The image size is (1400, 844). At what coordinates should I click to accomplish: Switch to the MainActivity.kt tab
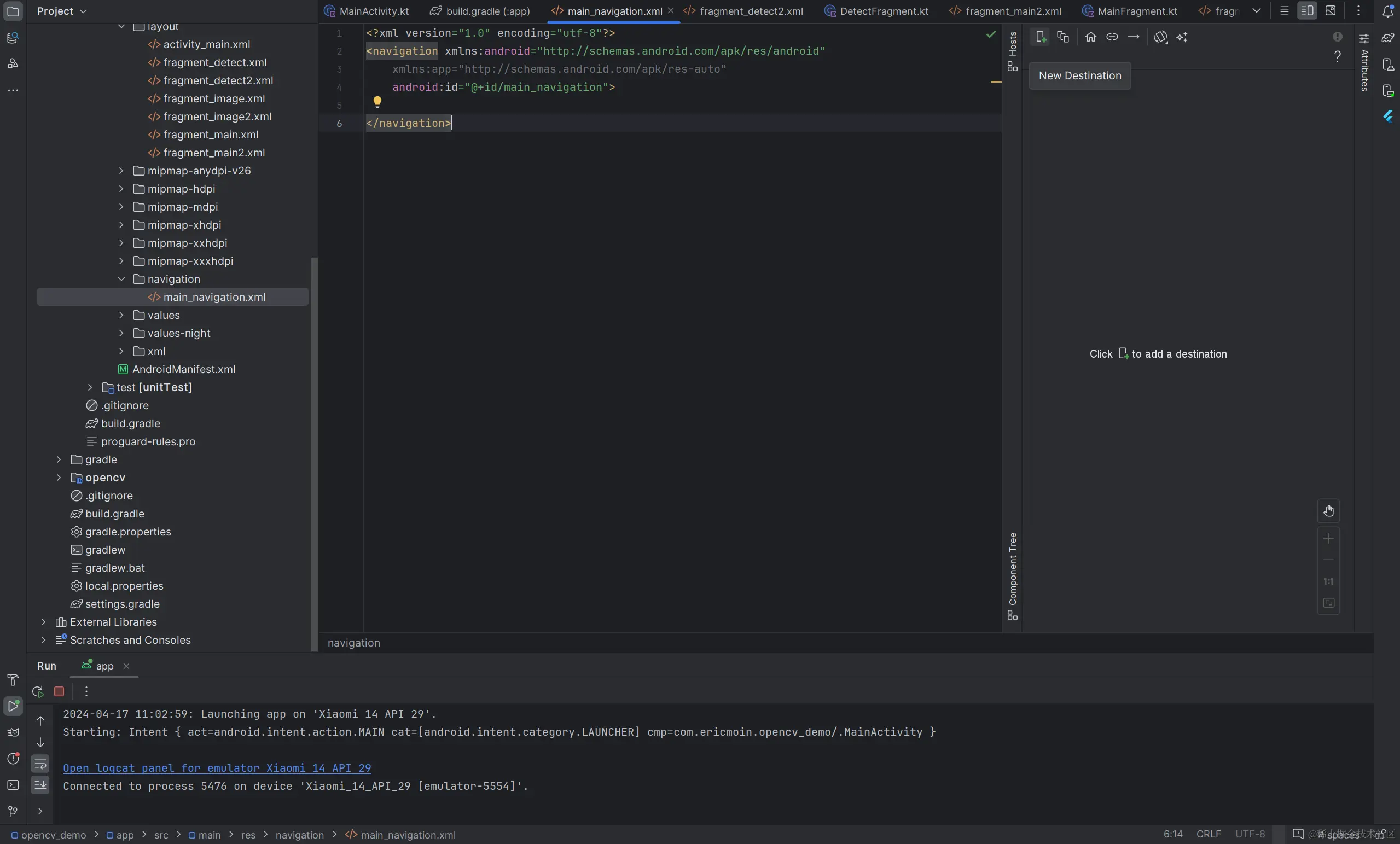(367, 11)
